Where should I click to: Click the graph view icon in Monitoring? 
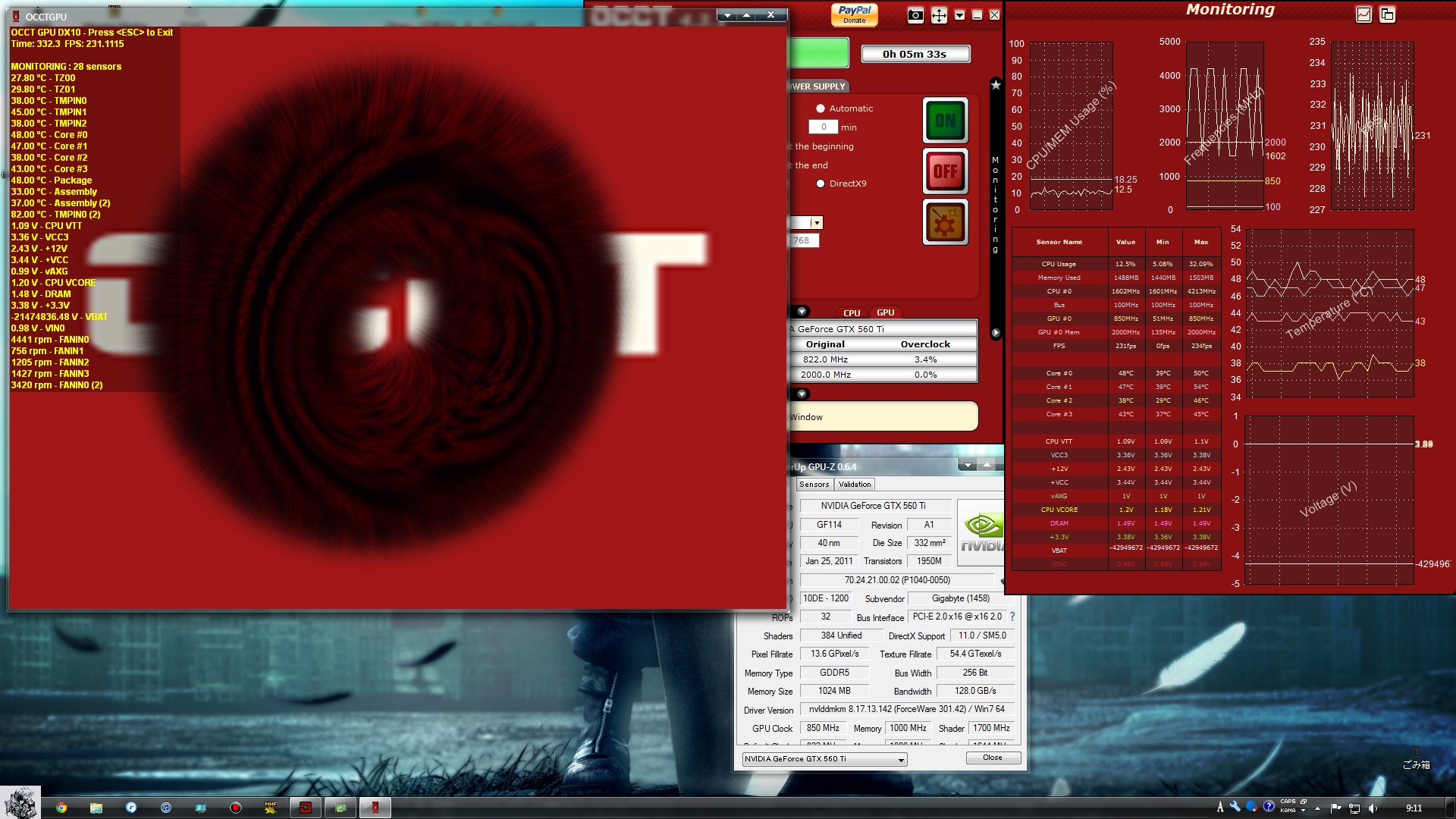click(1363, 14)
